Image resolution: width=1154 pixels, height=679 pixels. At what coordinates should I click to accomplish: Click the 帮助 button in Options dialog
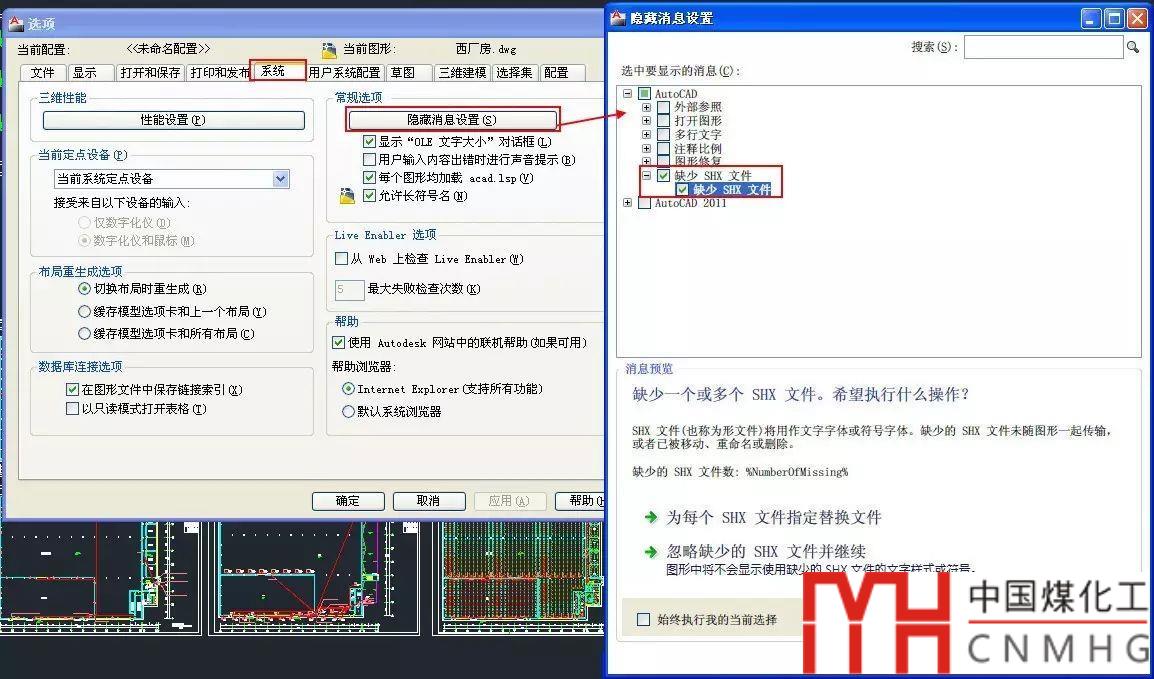pyautogui.click(x=581, y=500)
